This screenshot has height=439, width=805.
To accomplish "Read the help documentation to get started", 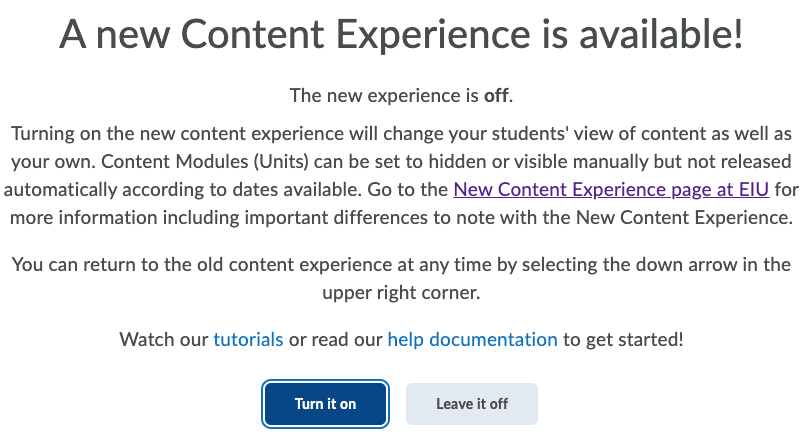I will (472, 339).
